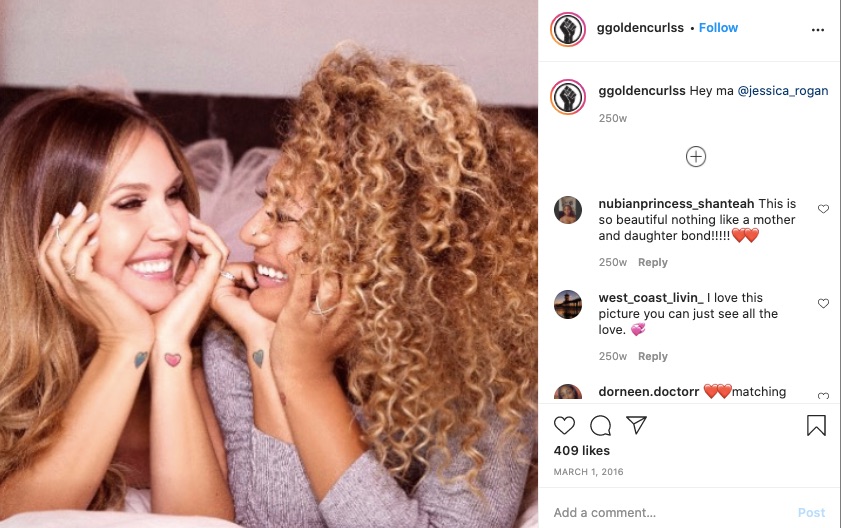This screenshot has height=528, width=841.
Task: Like nubianprincess_shanteah's comment
Action: point(823,209)
